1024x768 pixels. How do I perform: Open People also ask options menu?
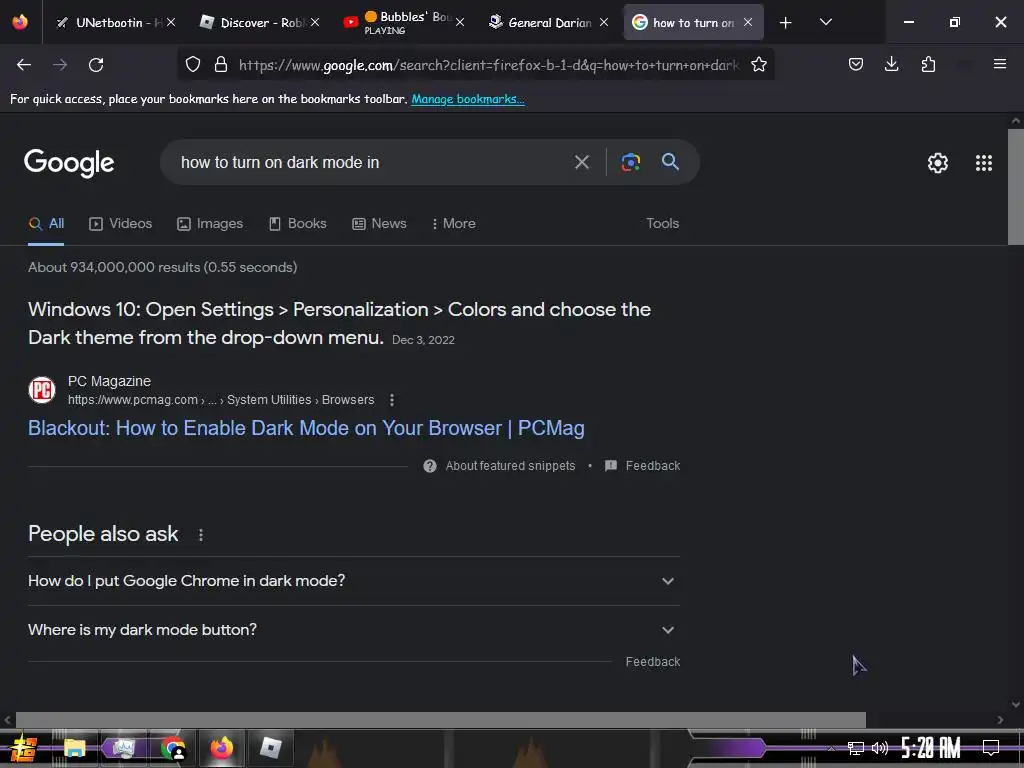click(x=200, y=535)
